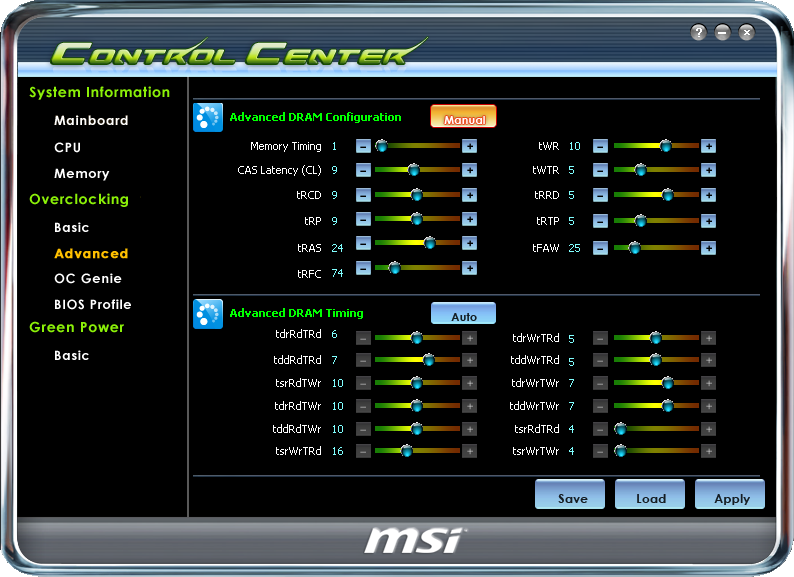Open OC Genie page

88,279
